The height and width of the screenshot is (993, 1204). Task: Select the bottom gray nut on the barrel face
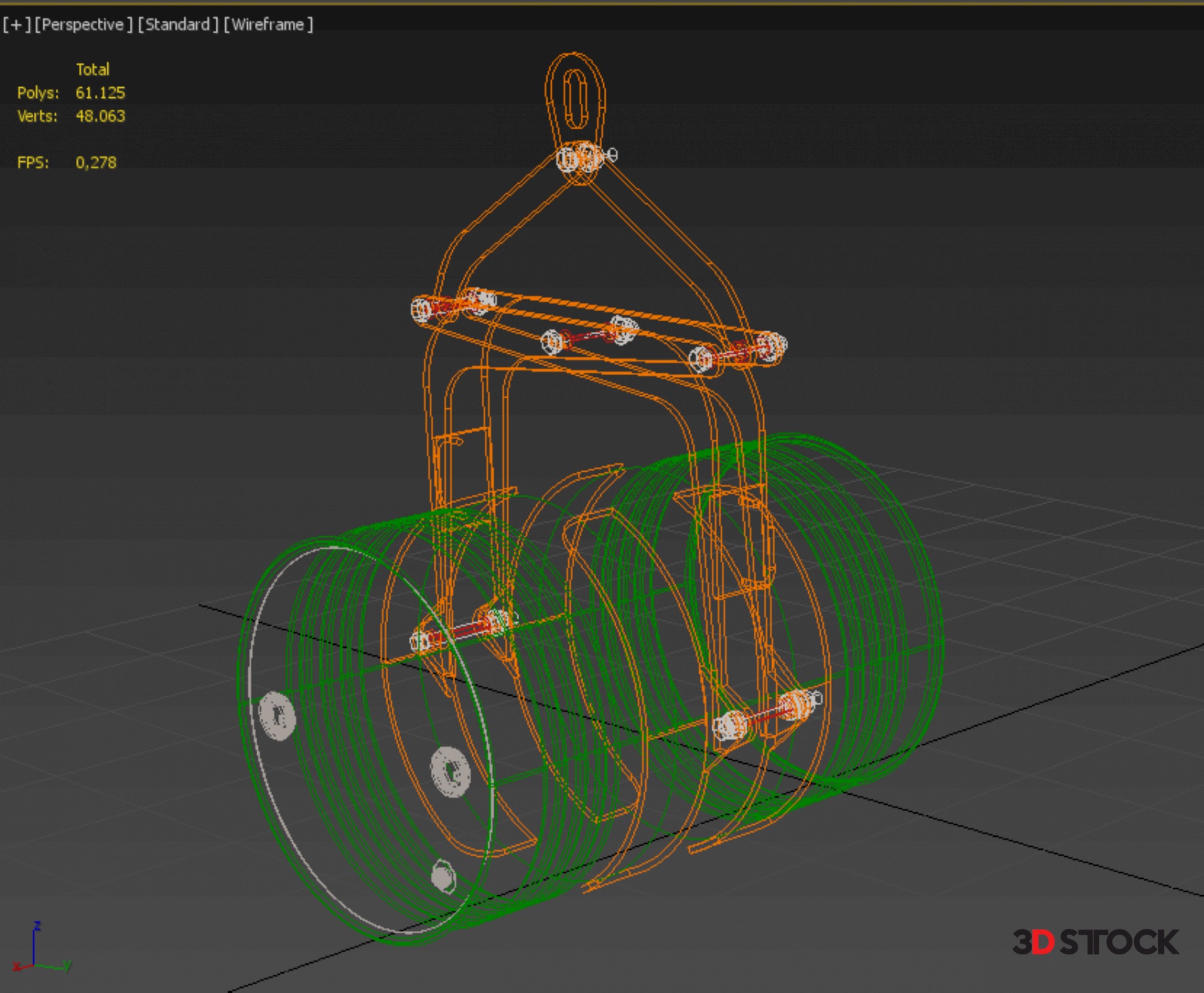point(443,876)
